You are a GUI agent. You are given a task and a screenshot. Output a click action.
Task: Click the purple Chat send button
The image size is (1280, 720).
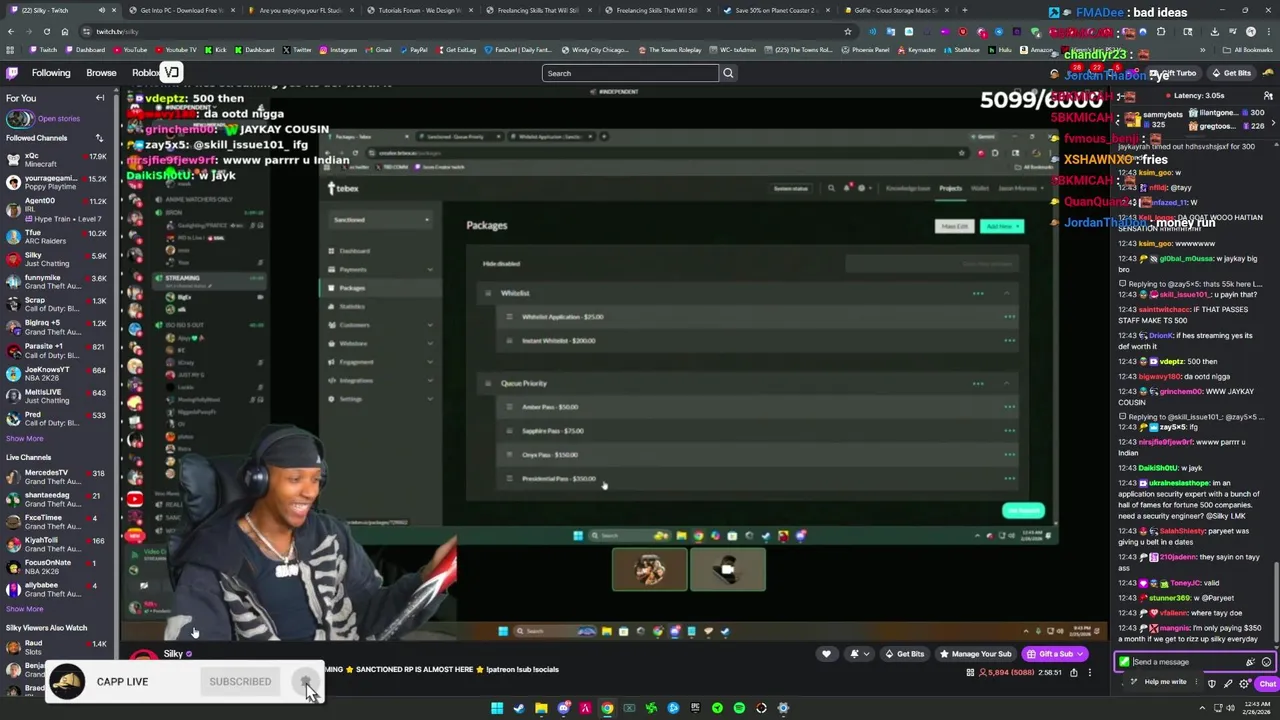click(1267, 684)
